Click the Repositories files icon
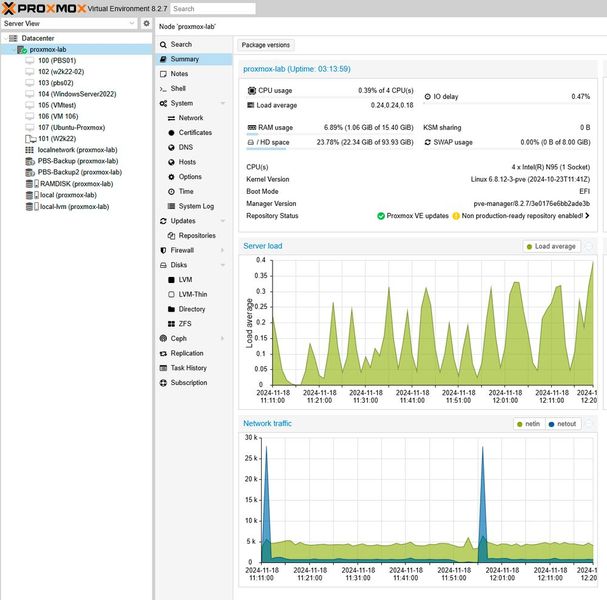The height and width of the screenshot is (600, 607). (x=171, y=236)
